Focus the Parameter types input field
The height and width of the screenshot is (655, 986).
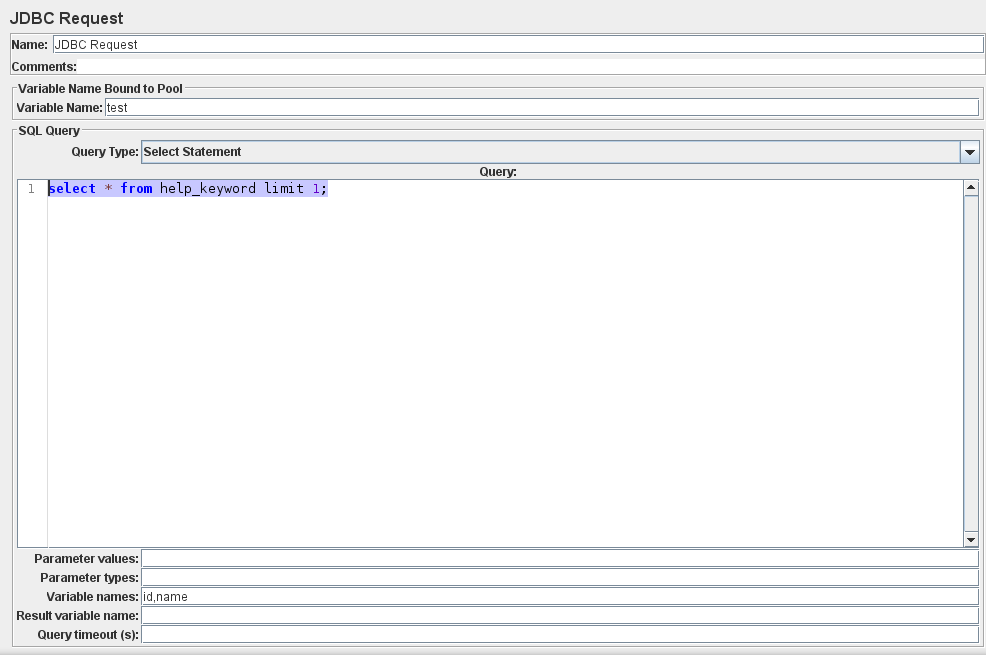click(560, 577)
